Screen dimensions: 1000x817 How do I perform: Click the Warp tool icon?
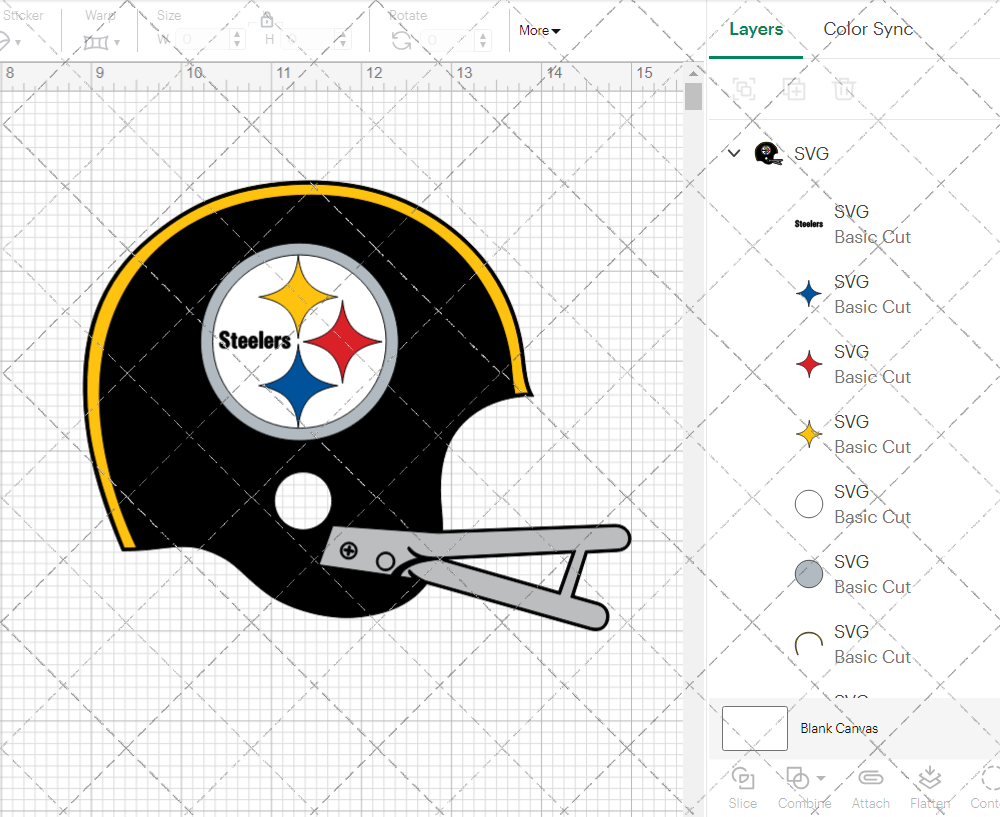click(96, 42)
